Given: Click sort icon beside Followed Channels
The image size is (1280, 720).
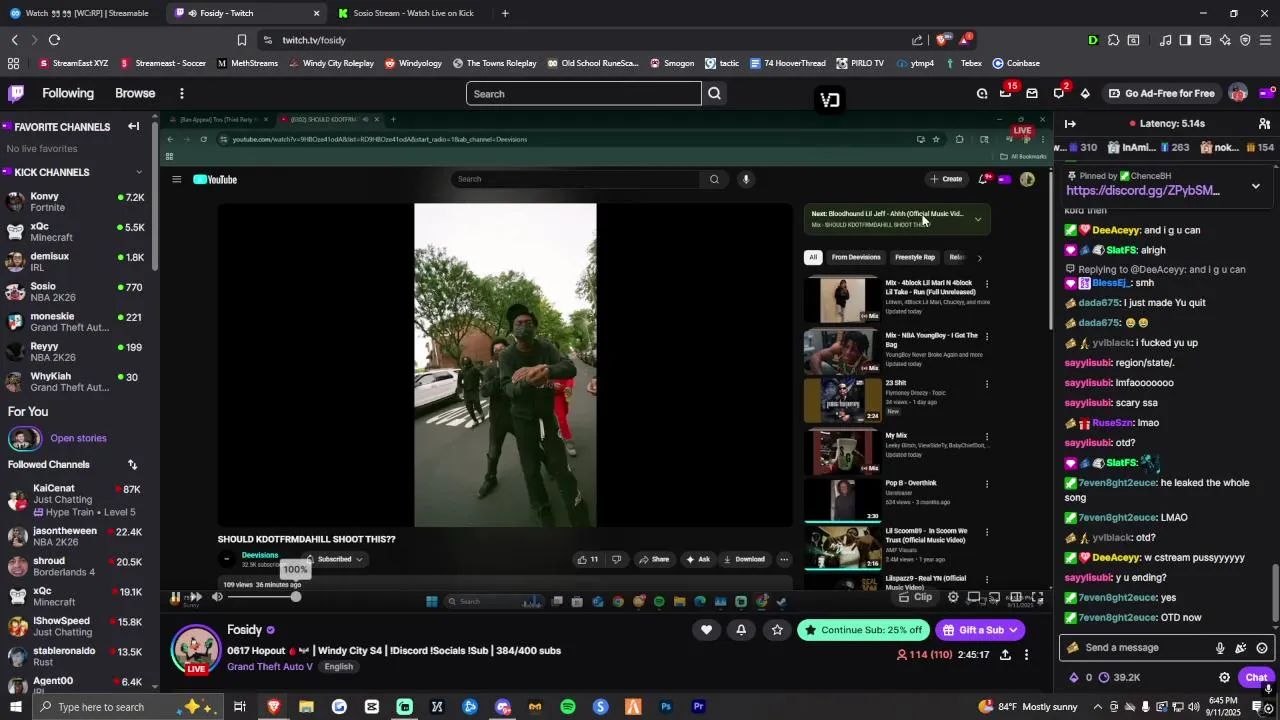Looking at the screenshot, I should tap(132, 465).
